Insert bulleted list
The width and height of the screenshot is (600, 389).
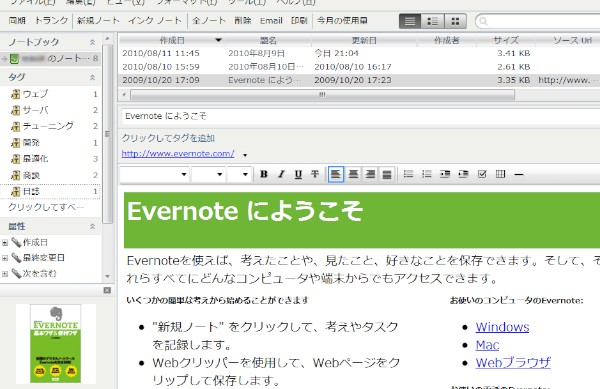click(x=408, y=174)
